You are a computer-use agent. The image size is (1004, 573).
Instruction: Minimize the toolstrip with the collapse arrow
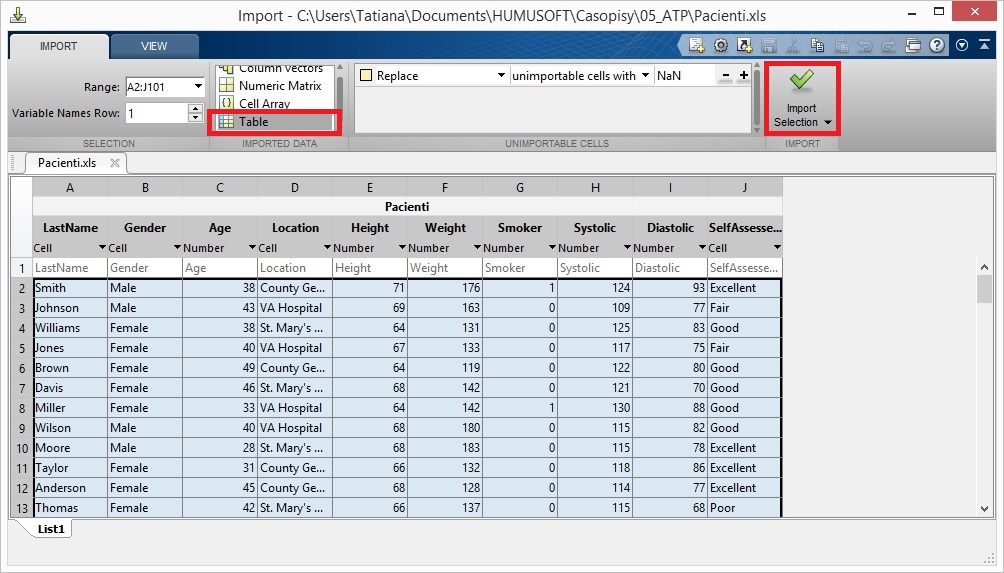tap(984, 45)
